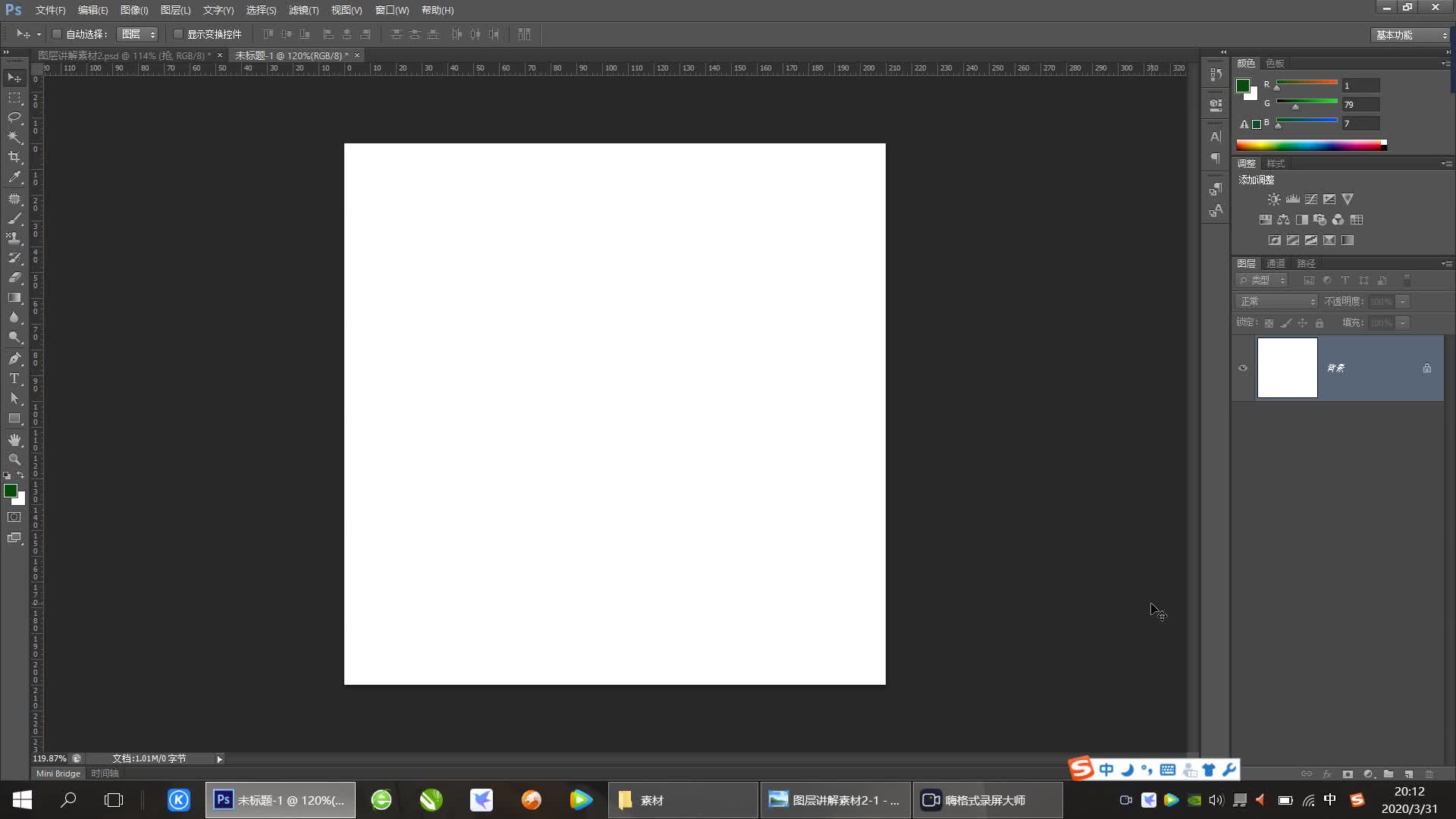Screen dimensions: 1456x819
Task: Switch to the 通道 tab
Action: coord(1276,263)
